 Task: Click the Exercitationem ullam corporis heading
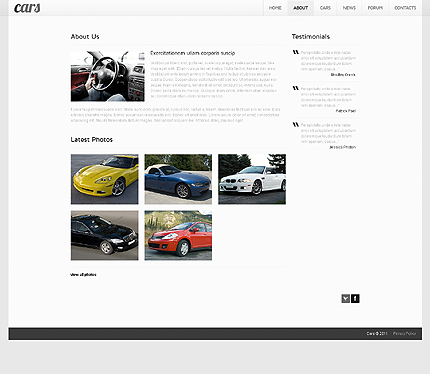tap(193, 53)
